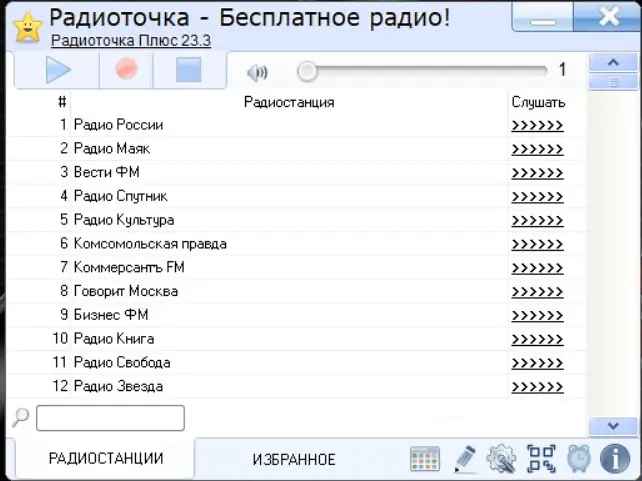Mute sound via the speaker icon
Viewport: 642px width, 481px height.
point(257,73)
